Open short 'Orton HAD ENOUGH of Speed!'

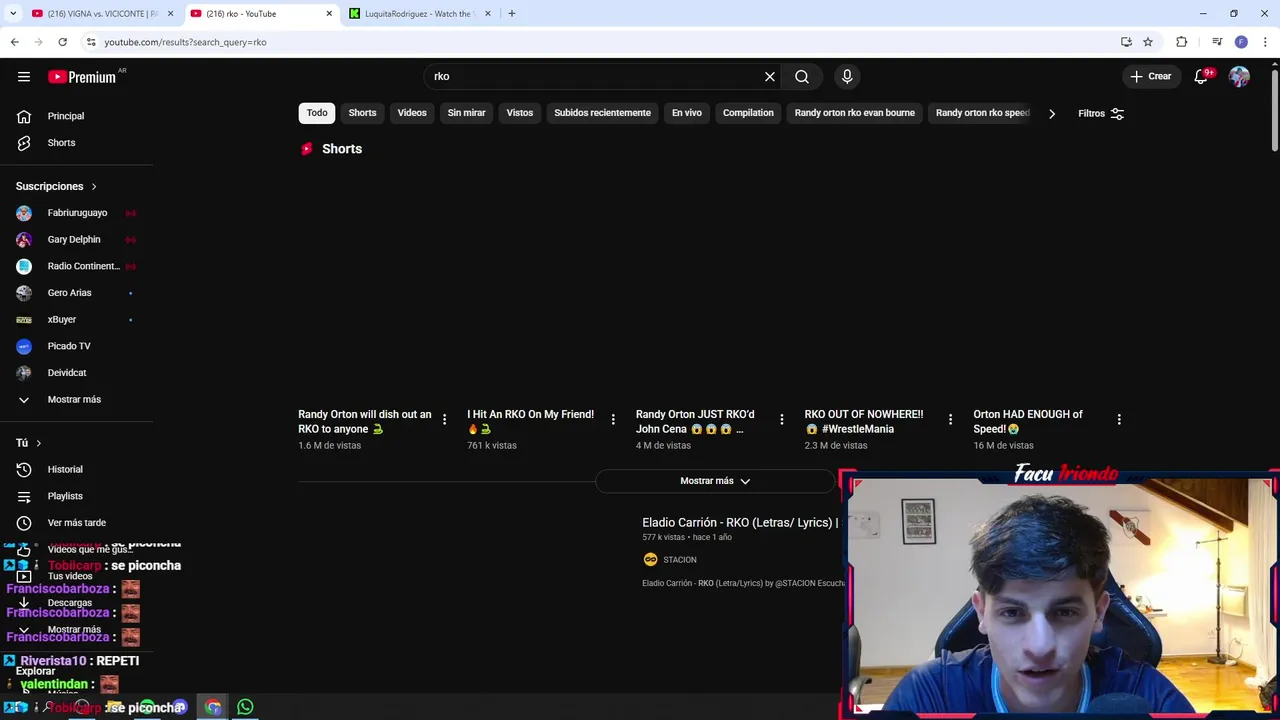(x=1028, y=421)
